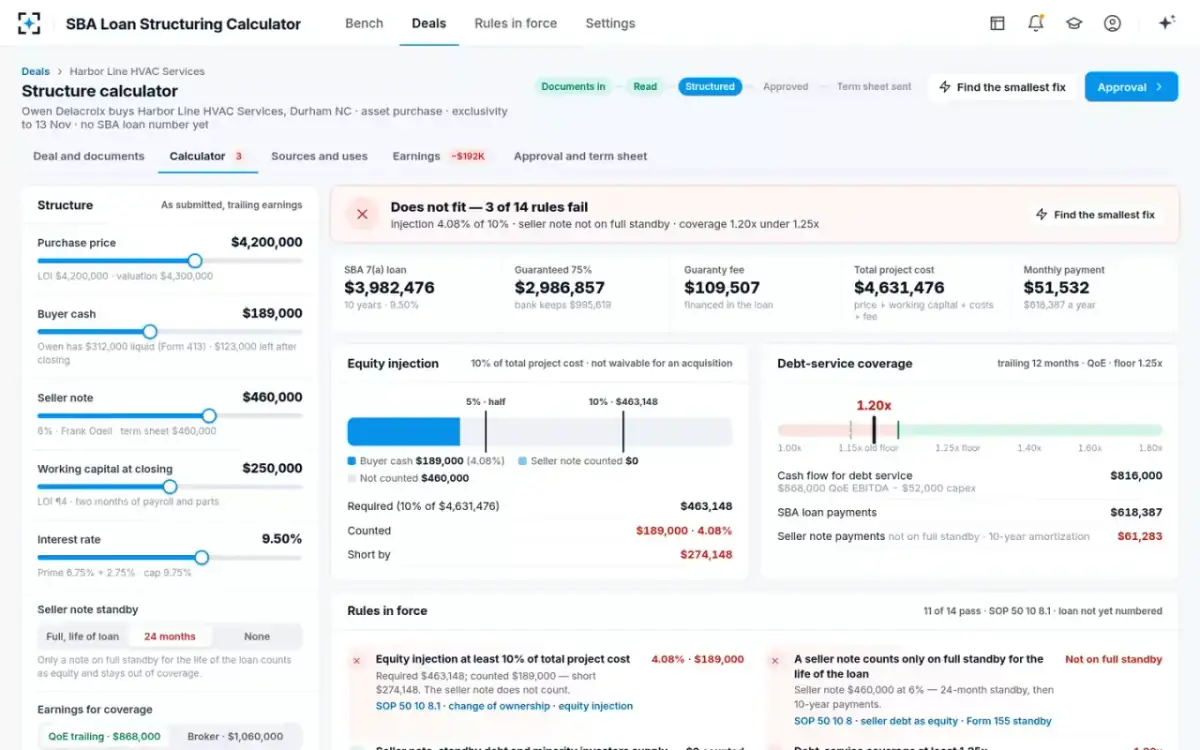Open the layout panel icon in header
The width and height of the screenshot is (1200, 750).
[997, 23]
